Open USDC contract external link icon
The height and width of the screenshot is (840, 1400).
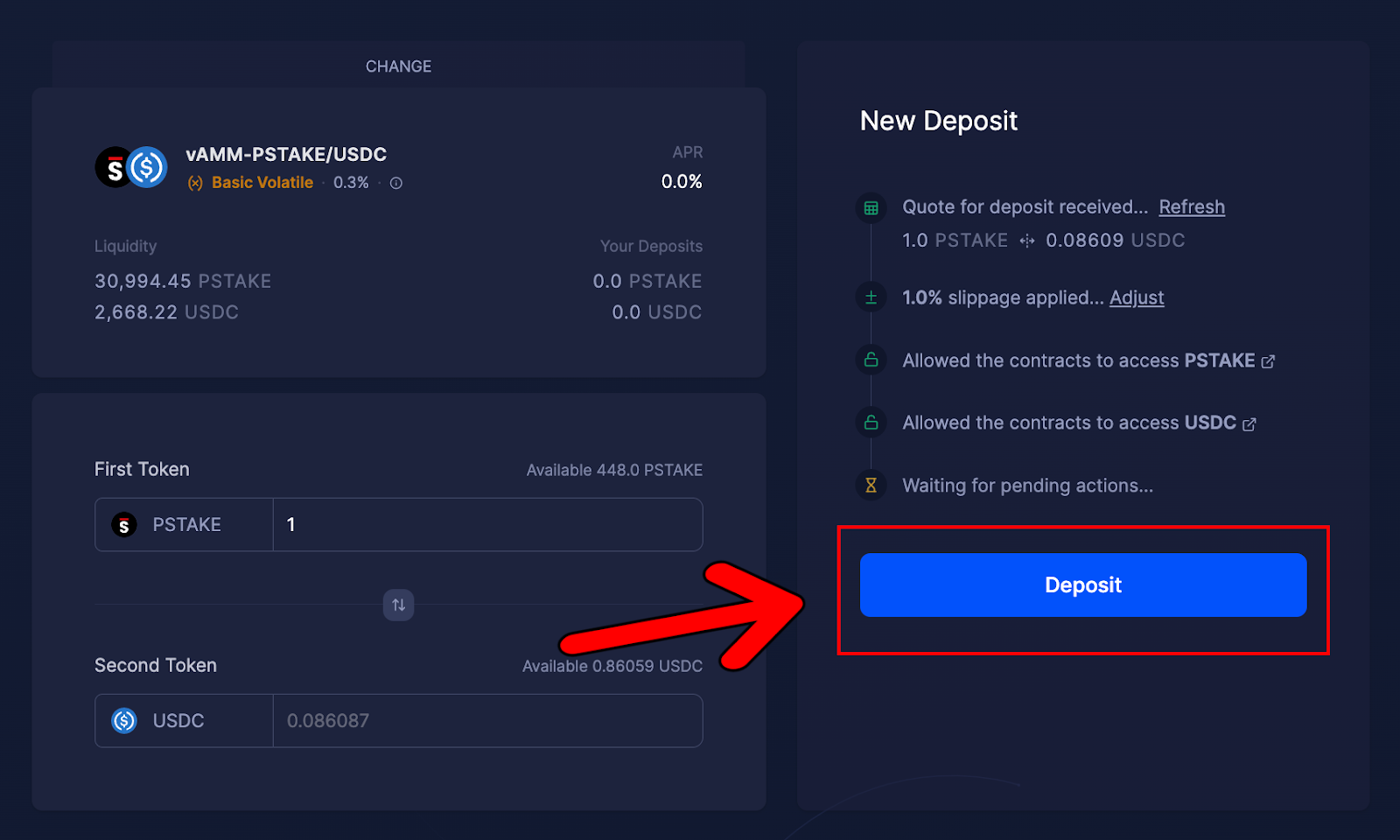click(1249, 423)
